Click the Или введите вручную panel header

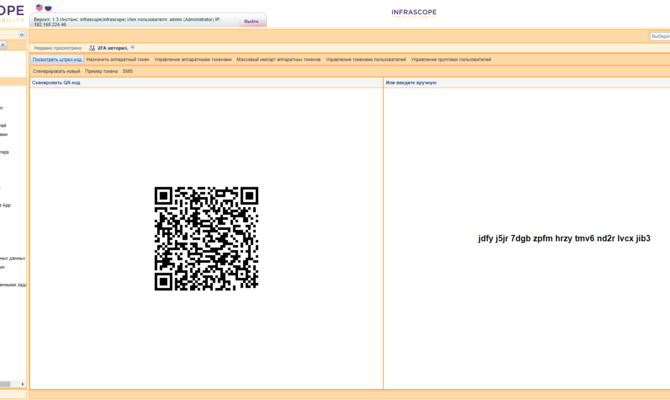[527, 83]
